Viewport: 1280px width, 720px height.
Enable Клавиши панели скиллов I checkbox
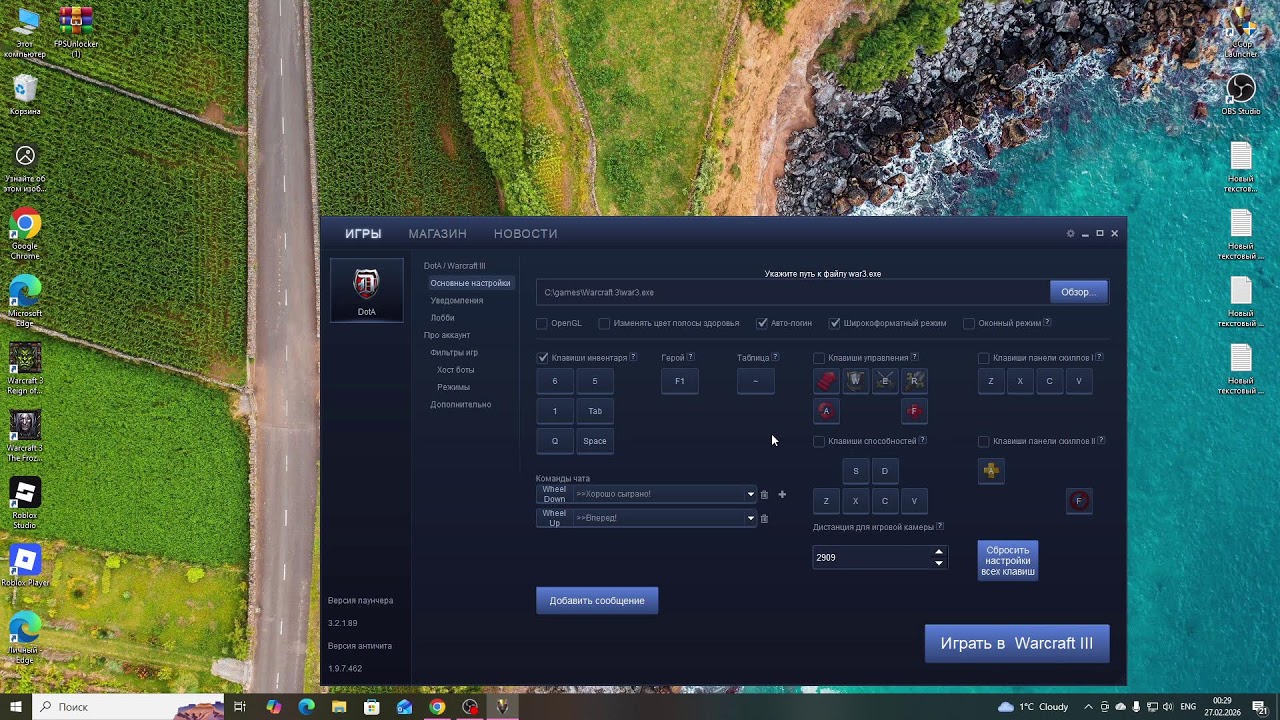tap(984, 358)
